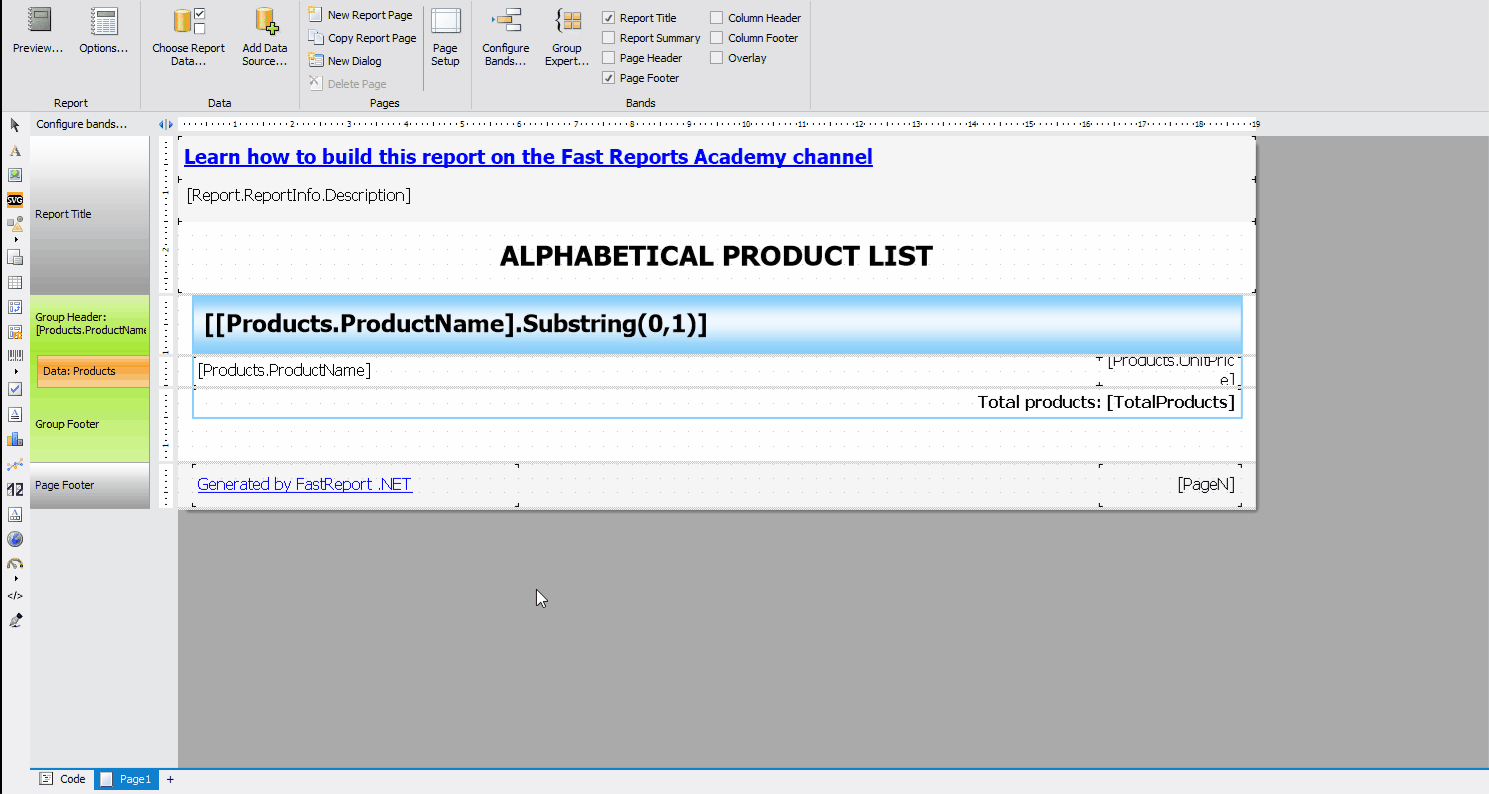The height and width of the screenshot is (794, 1489).
Task: Select the ALPHABETICAL PRODUCT LIST title text
Action: pyautogui.click(x=716, y=256)
